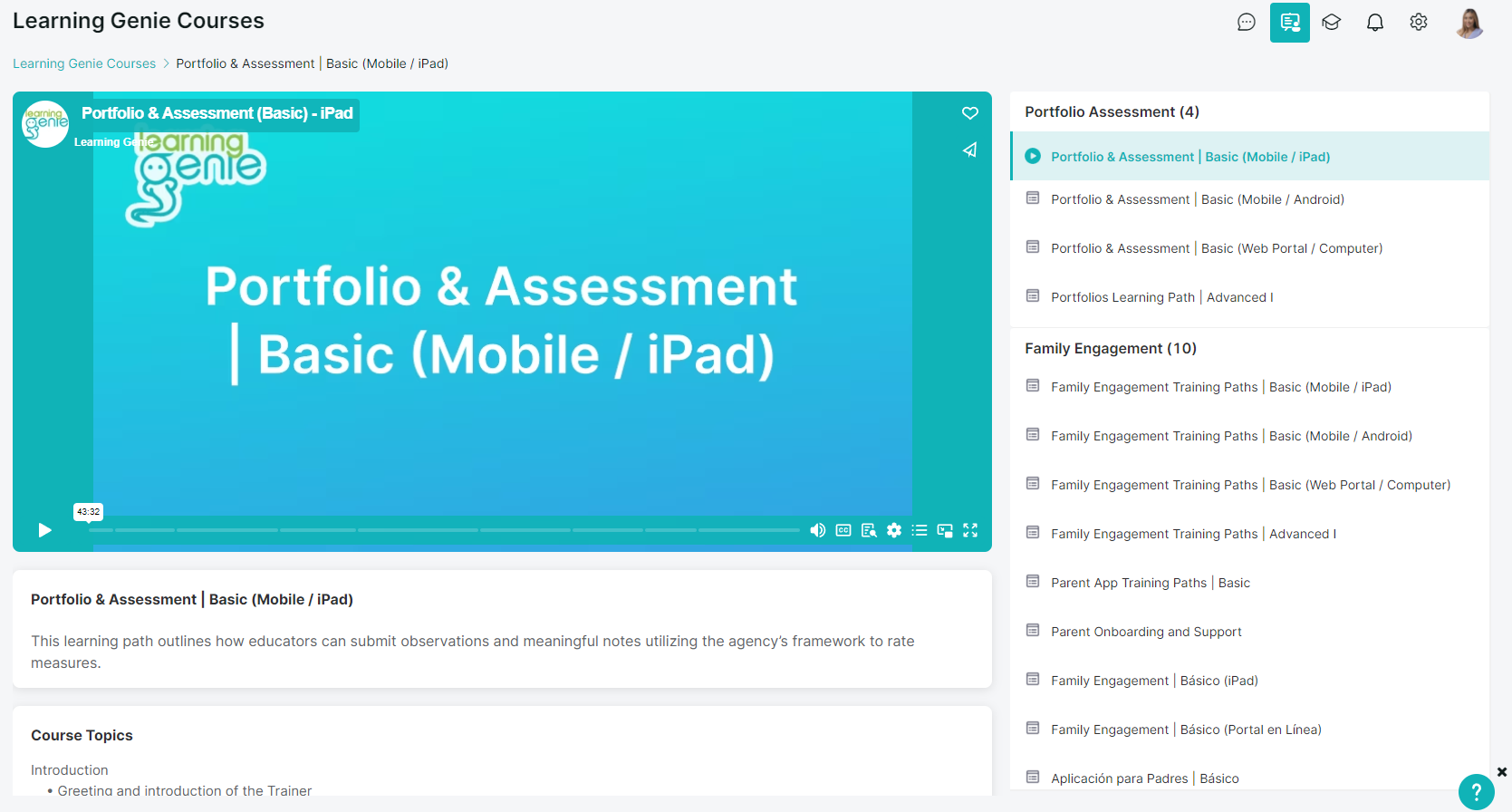Open the transcript search icon in player

coord(869,530)
